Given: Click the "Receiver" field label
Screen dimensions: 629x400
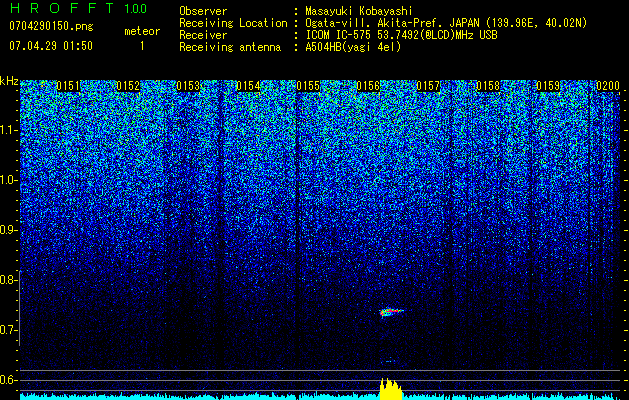Looking at the screenshot, I should pos(203,35).
